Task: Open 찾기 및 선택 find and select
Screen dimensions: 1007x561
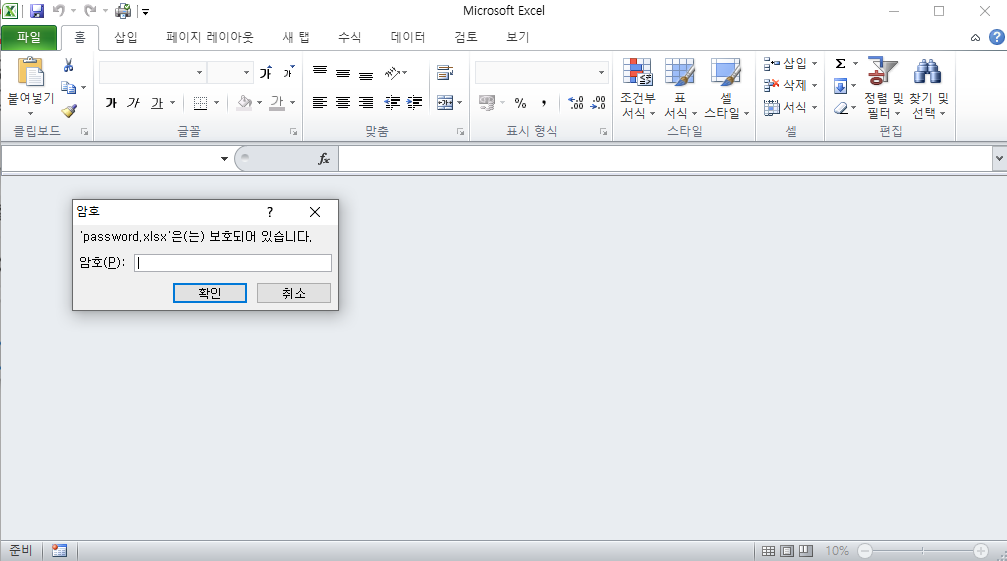Action: click(929, 88)
